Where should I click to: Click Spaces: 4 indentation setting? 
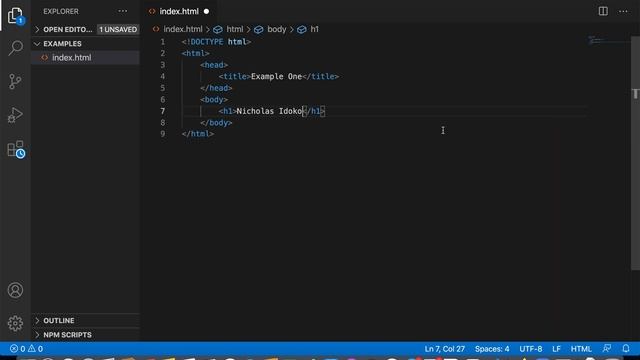[x=492, y=349]
